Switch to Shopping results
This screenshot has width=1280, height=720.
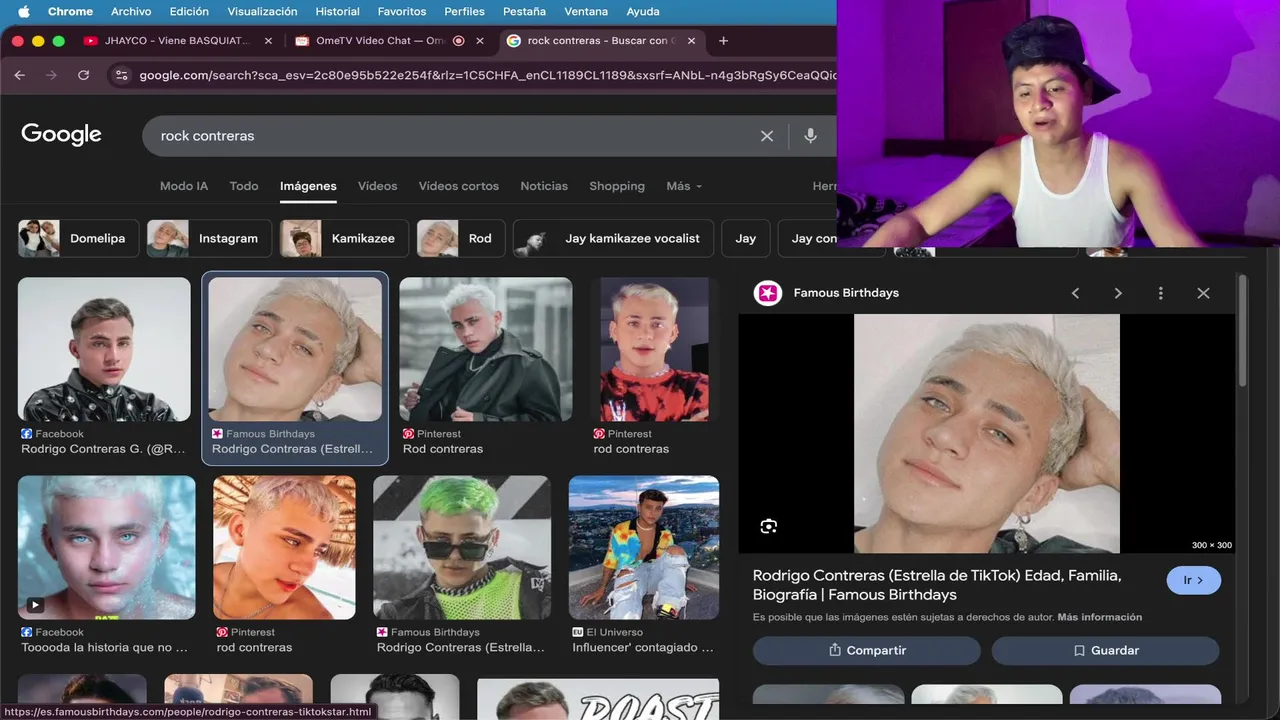coord(617,186)
